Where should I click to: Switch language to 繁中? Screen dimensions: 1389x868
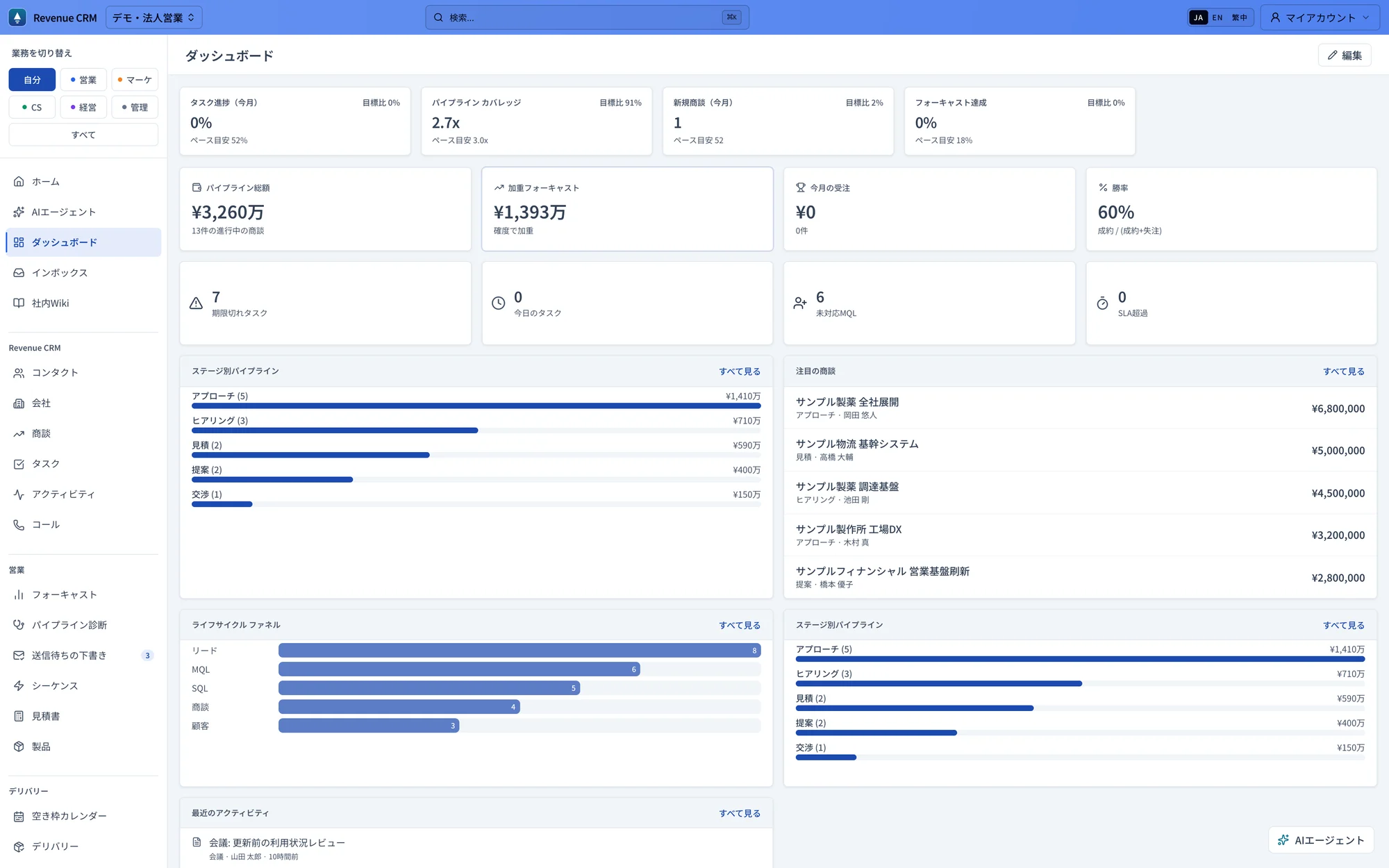tap(1240, 18)
